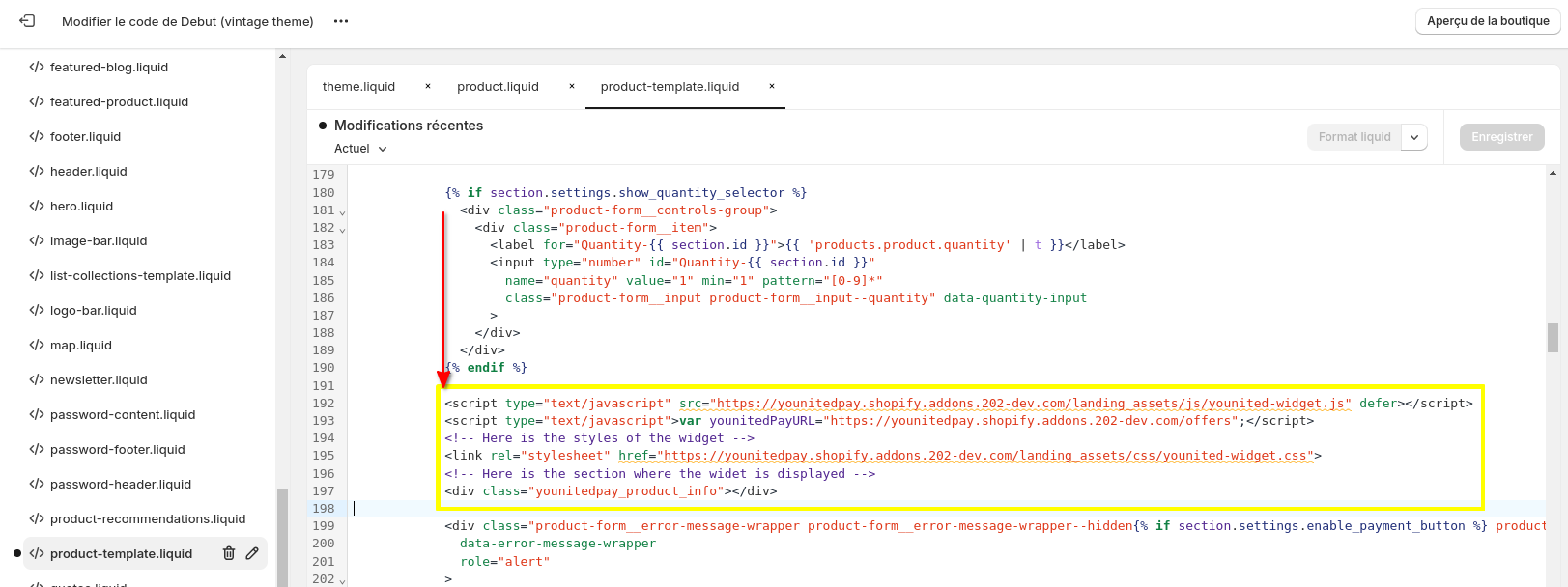The height and width of the screenshot is (587, 1568).
Task: Expand the Actuel version dropdown
Action: click(360, 149)
